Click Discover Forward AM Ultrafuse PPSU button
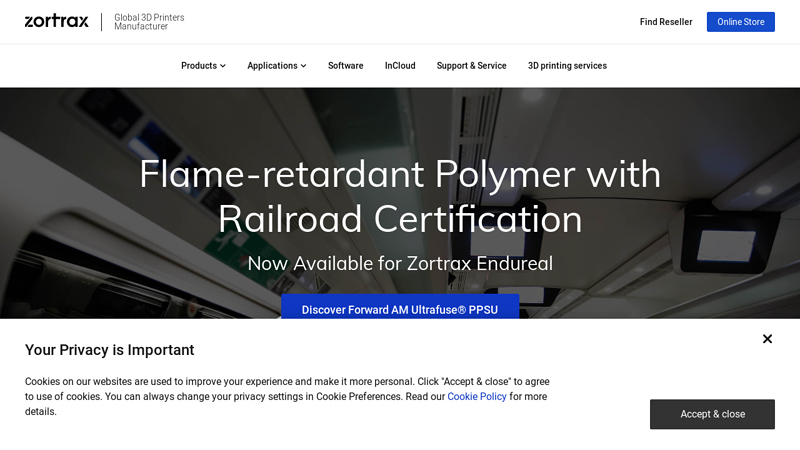The height and width of the screenshot is (450, 800). 400,307
